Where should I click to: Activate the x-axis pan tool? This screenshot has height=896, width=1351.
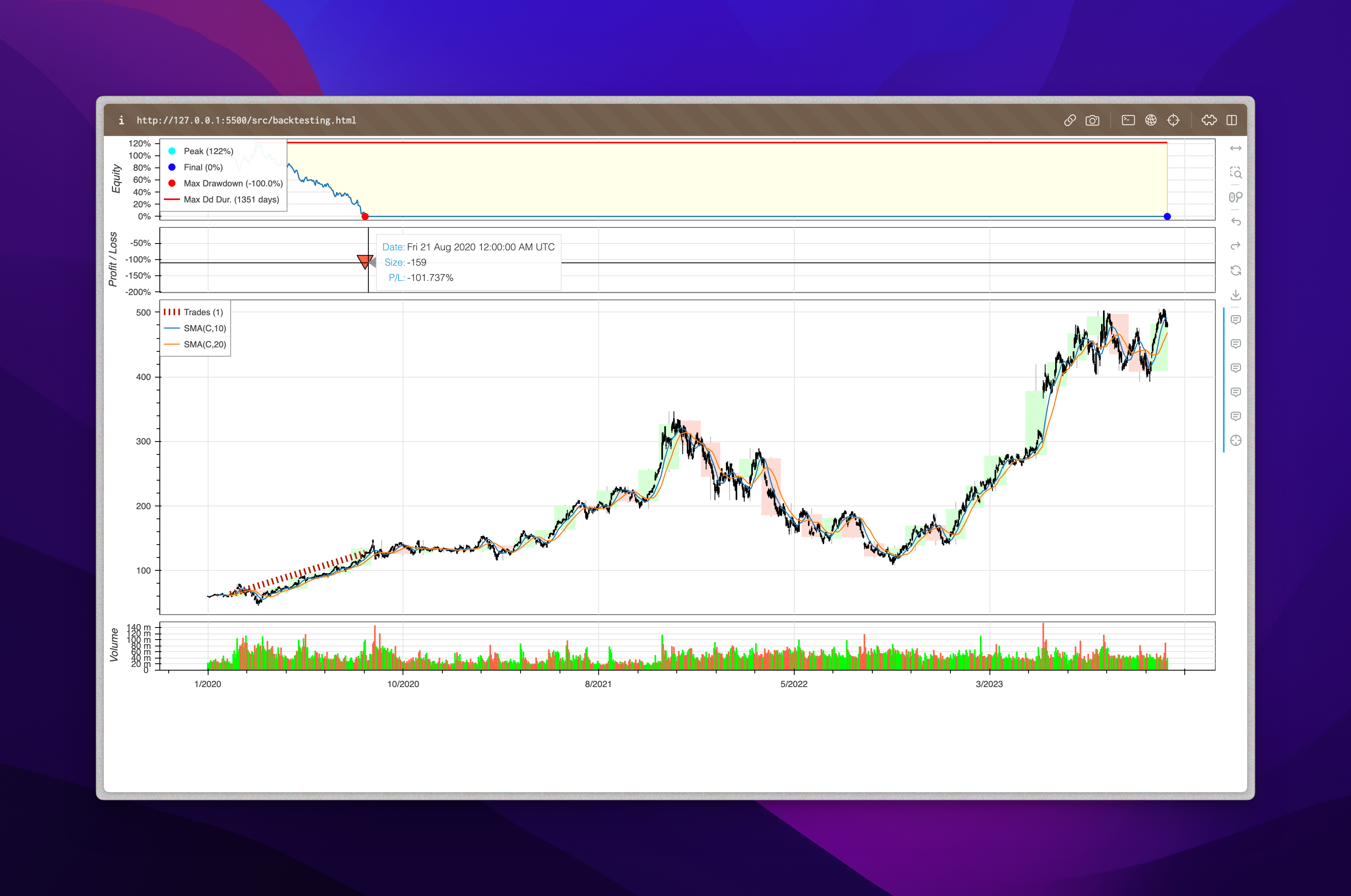[x=1235, y=149]
